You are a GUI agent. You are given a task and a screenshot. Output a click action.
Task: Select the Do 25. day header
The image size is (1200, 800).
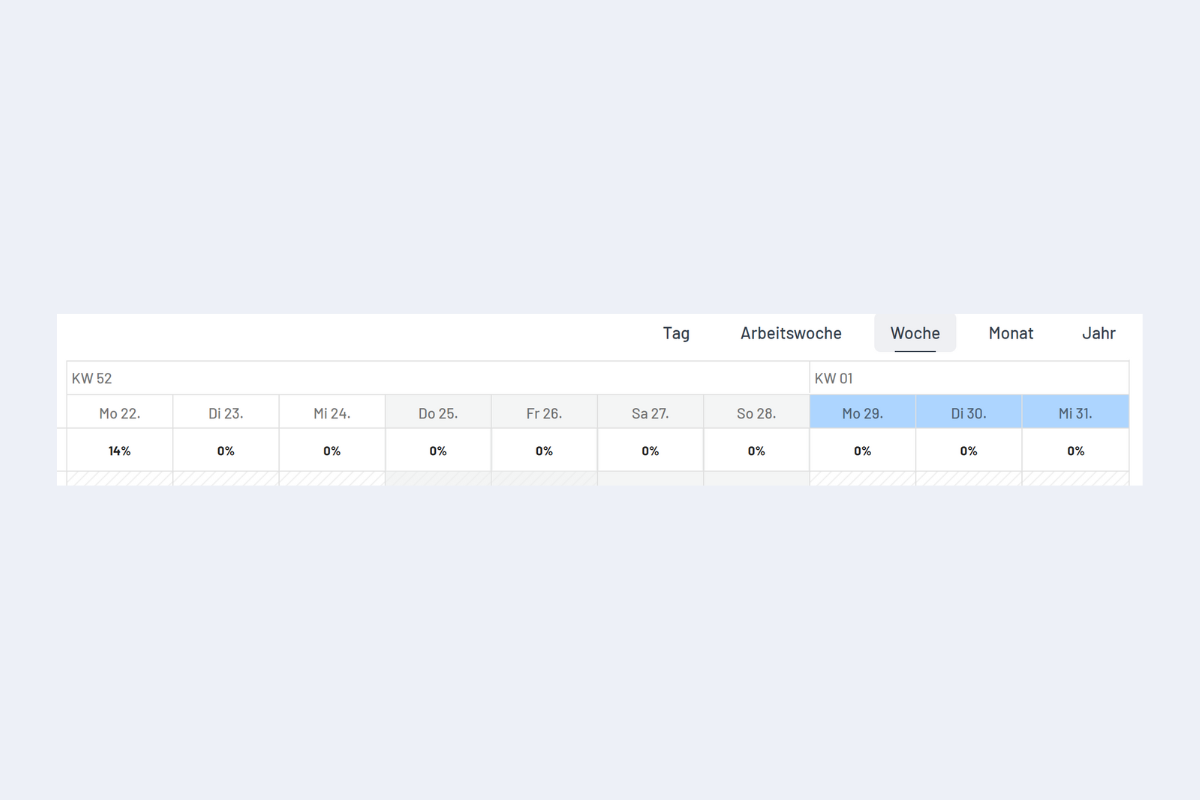(x=438, y=413)
